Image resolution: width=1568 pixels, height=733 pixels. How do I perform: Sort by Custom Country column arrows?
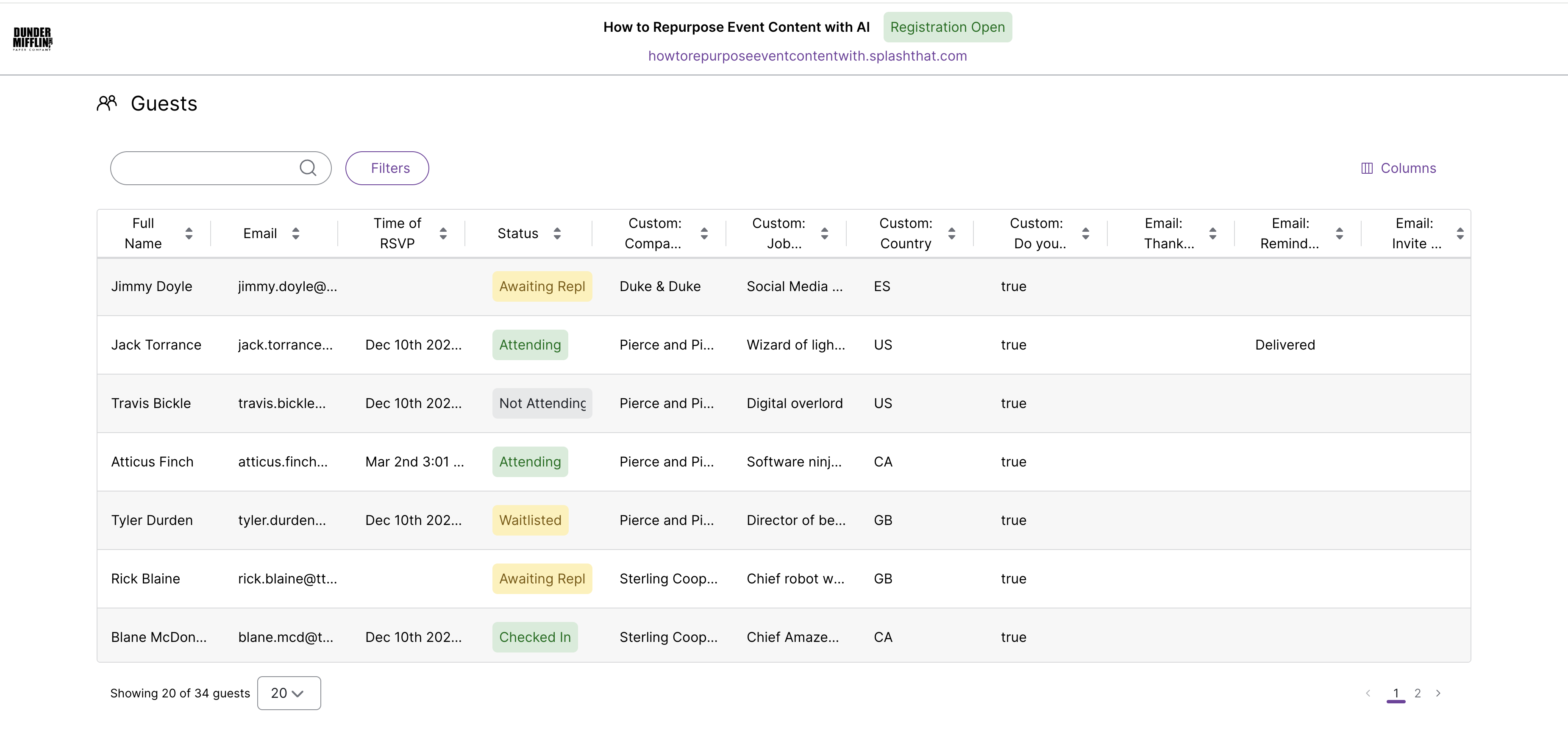tap(951, 233)
